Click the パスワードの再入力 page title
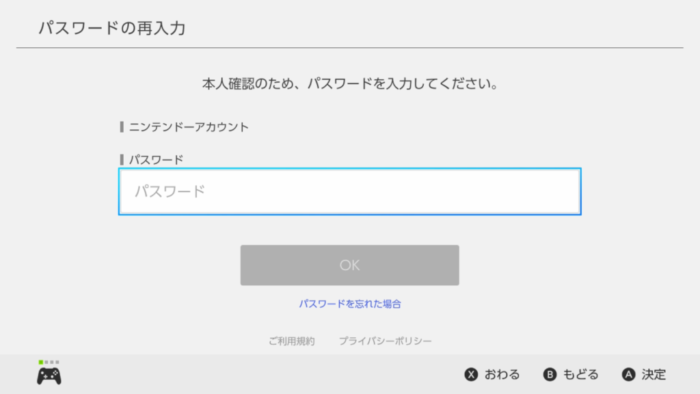Viewport: 700px width, 394px height. pos(112,28)
